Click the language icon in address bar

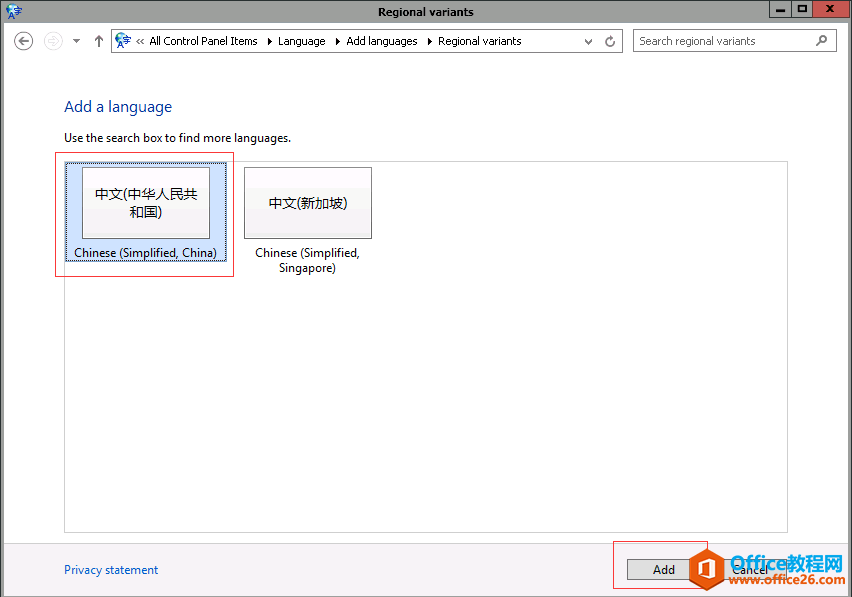click(x=123, y=40)
